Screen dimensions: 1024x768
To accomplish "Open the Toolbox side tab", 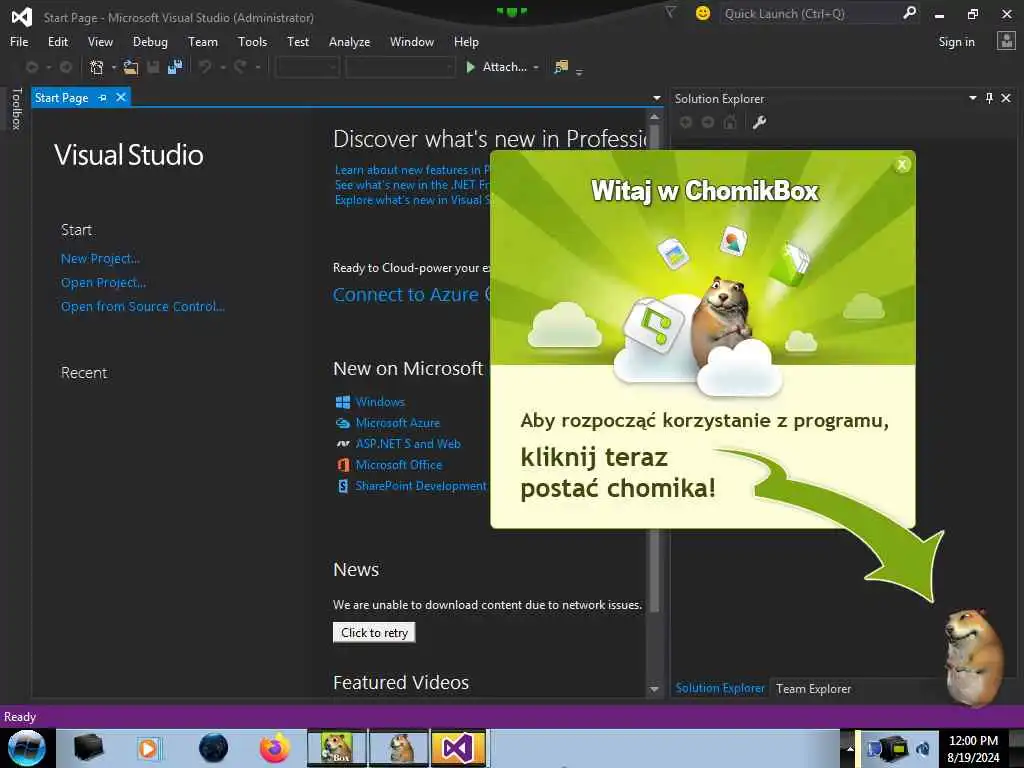I will pyautogui.click(x=16, y=108).
